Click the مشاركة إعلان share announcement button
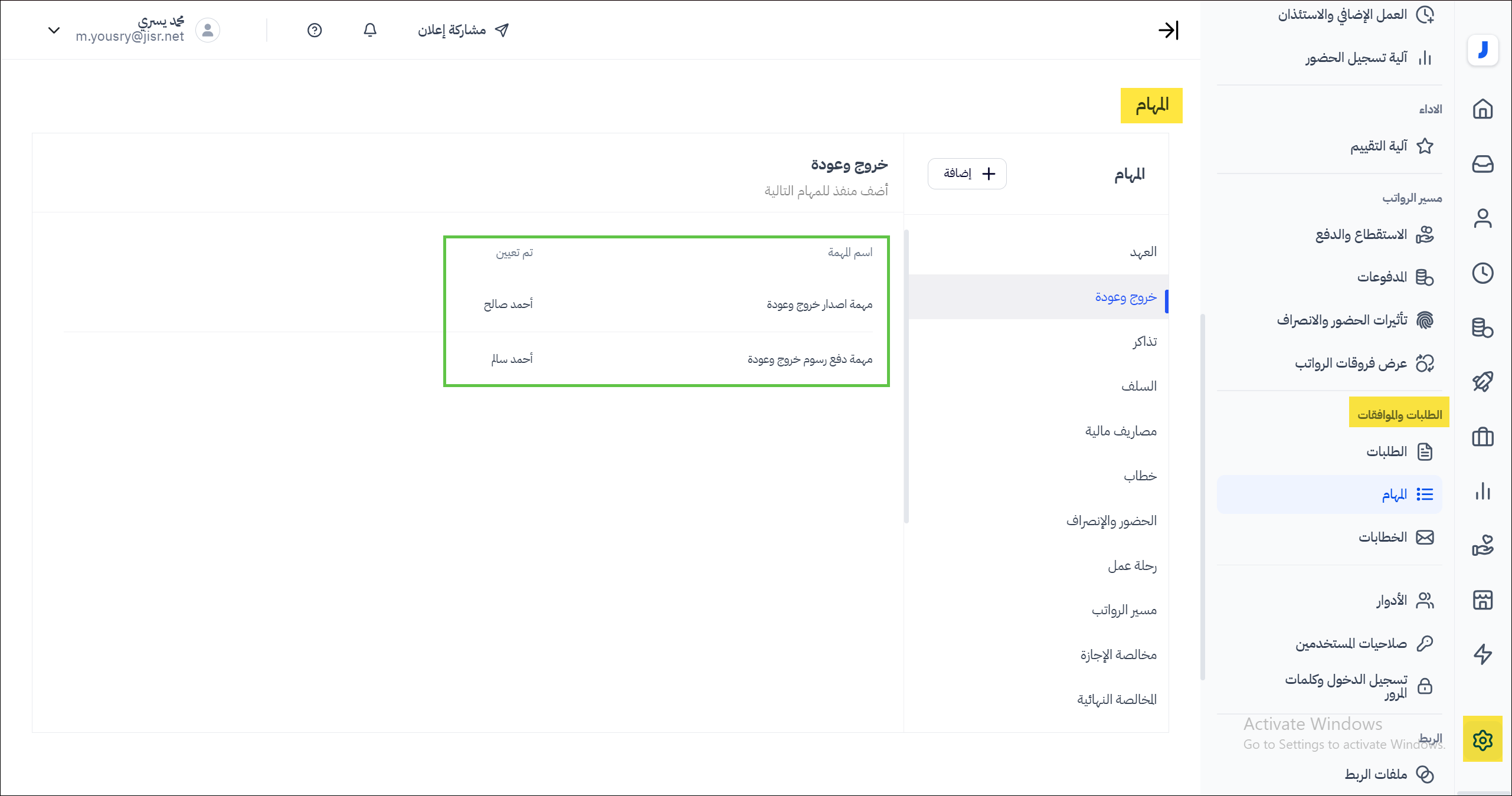The height and width of the screenshot is (796, 1512). click(x=463, y=30)
